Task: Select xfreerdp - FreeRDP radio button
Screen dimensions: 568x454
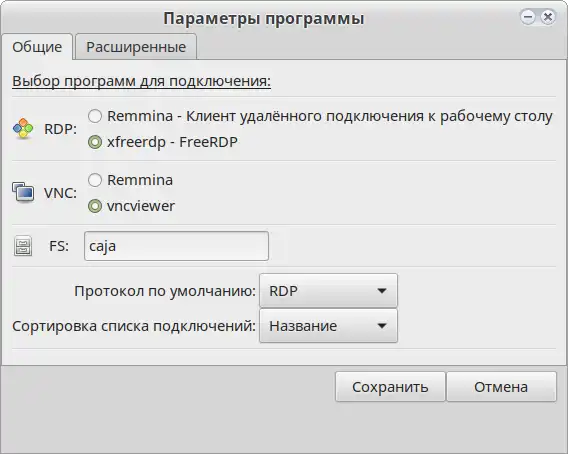Action: [x=95, y=142]
